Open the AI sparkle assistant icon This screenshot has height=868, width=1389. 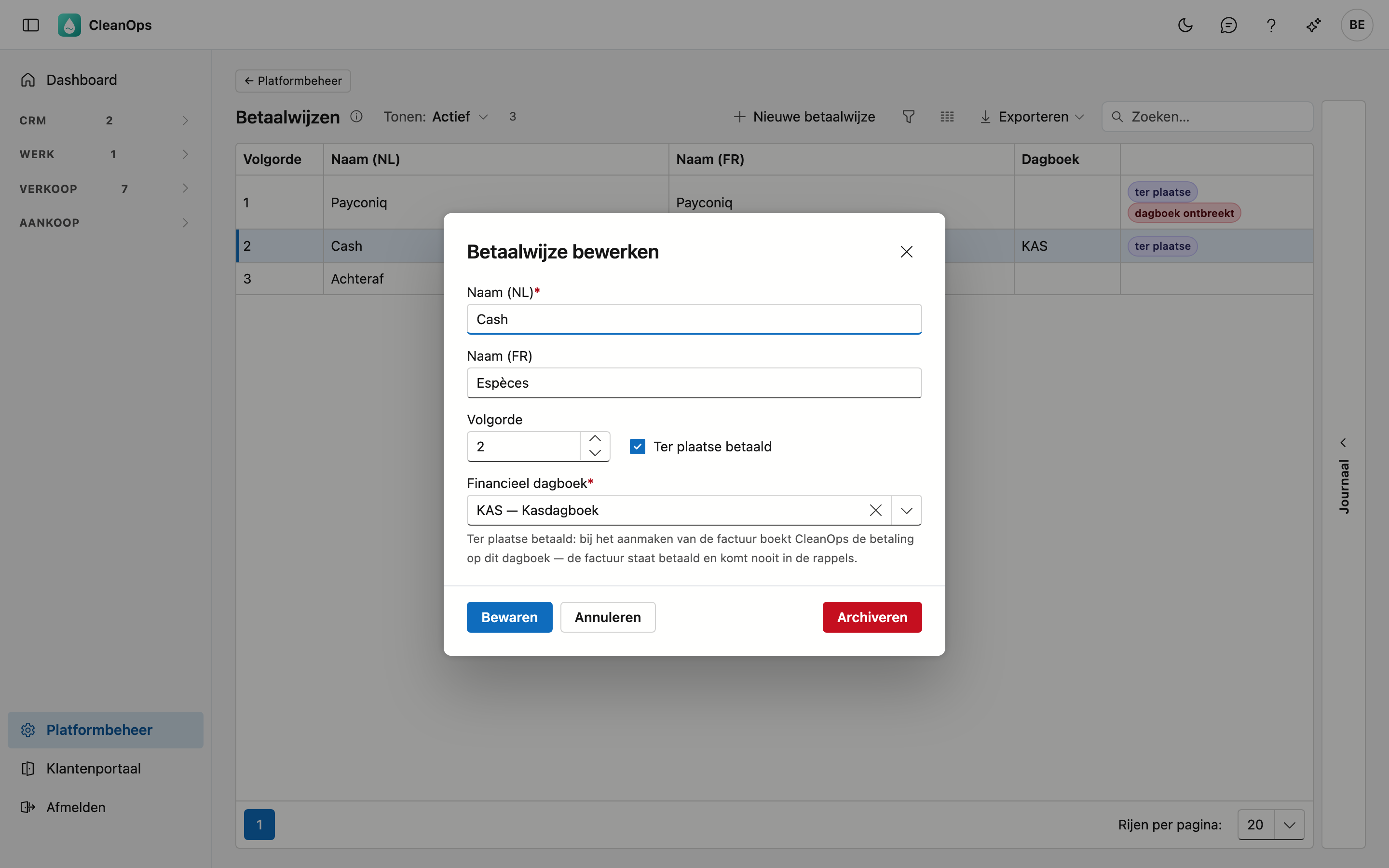pos(1314,25)
